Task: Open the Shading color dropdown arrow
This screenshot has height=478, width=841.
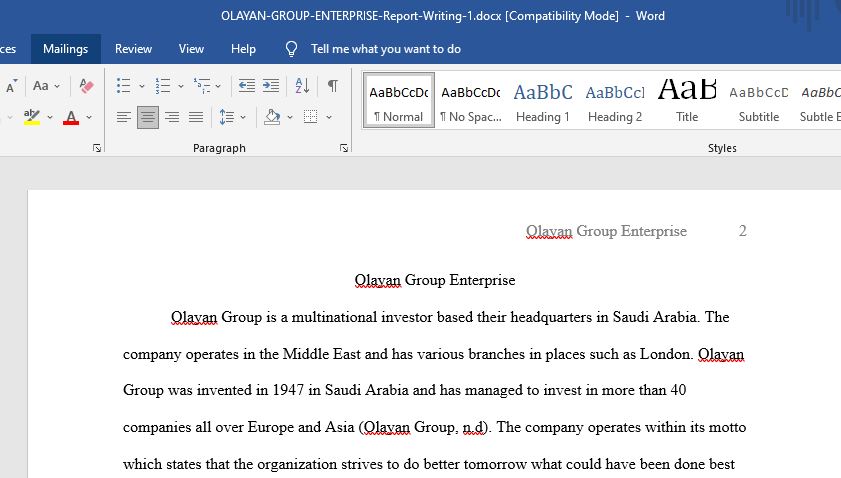Action: (290, 117)
